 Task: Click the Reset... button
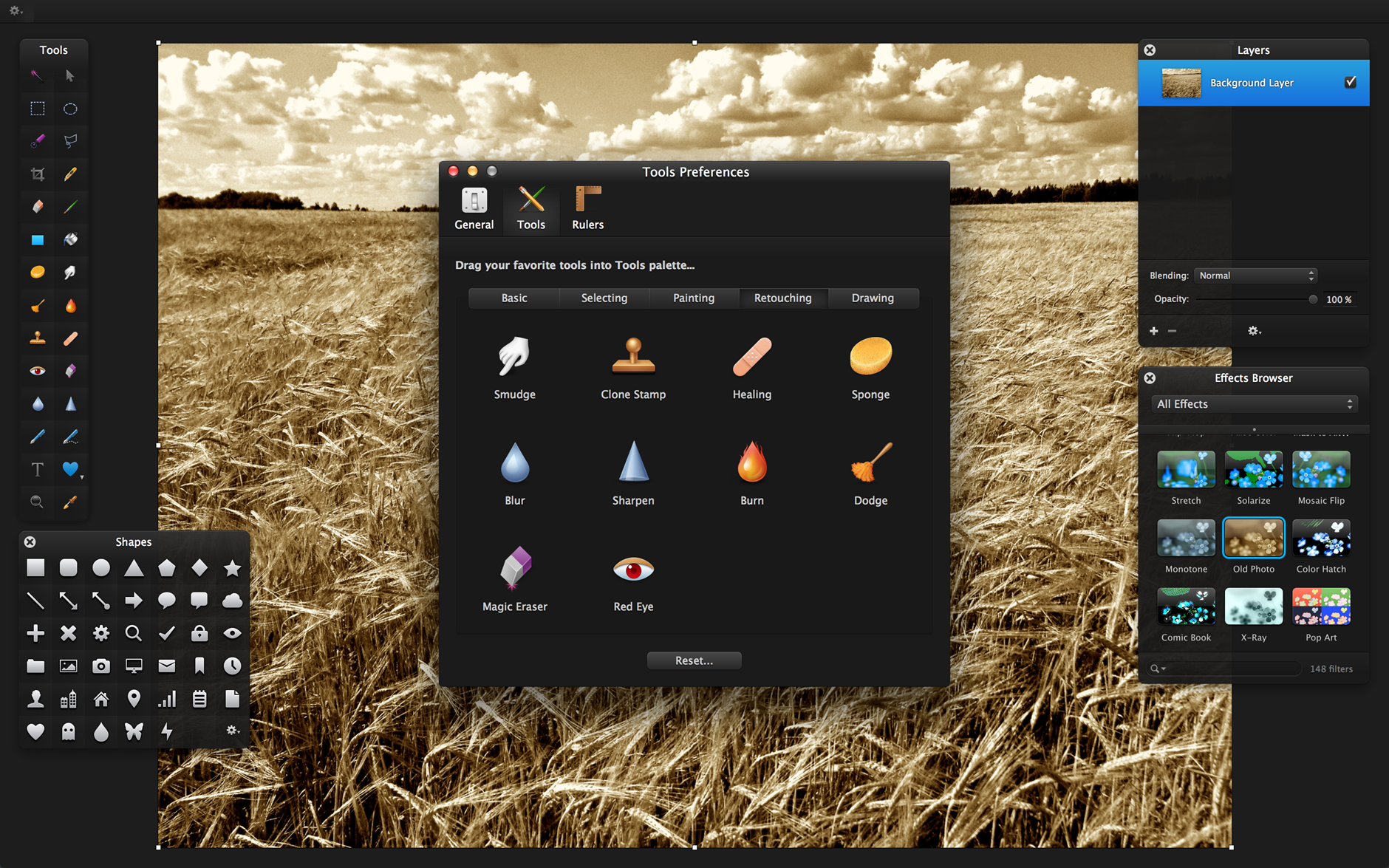(694, 660)
